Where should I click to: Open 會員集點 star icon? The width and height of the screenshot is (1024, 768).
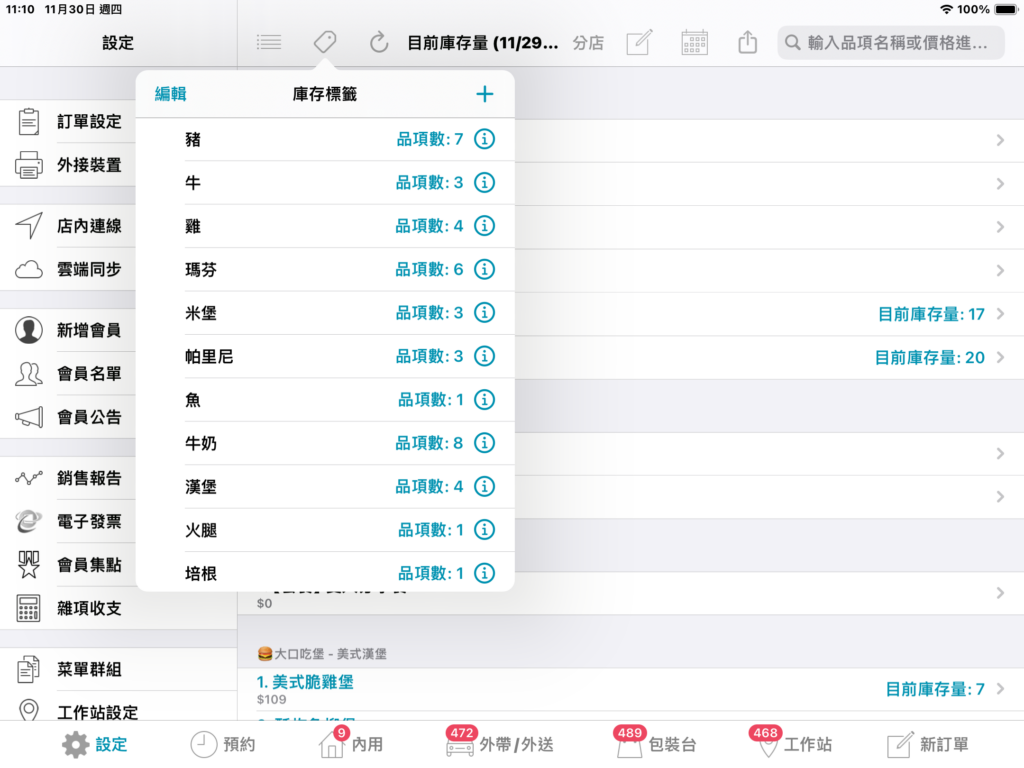(x=29, y=565)
